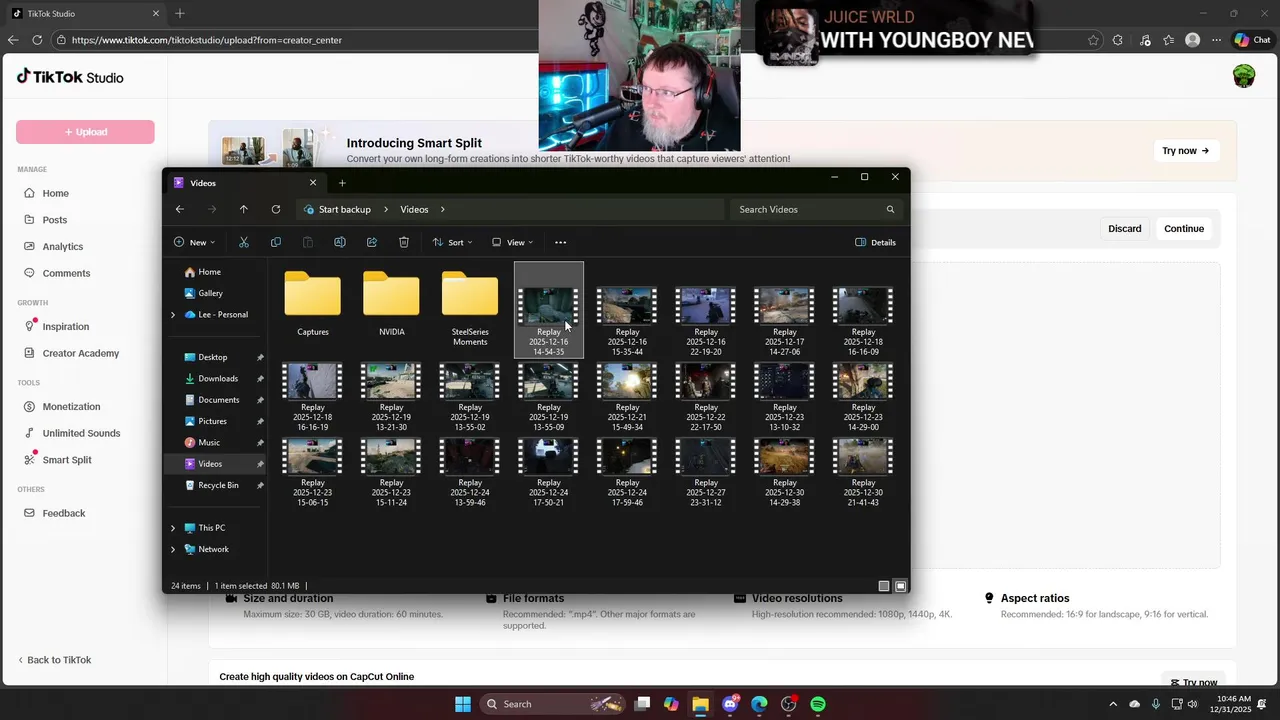Open the Sort dropdown in Explorer
1280x720 pixels.
451,242
